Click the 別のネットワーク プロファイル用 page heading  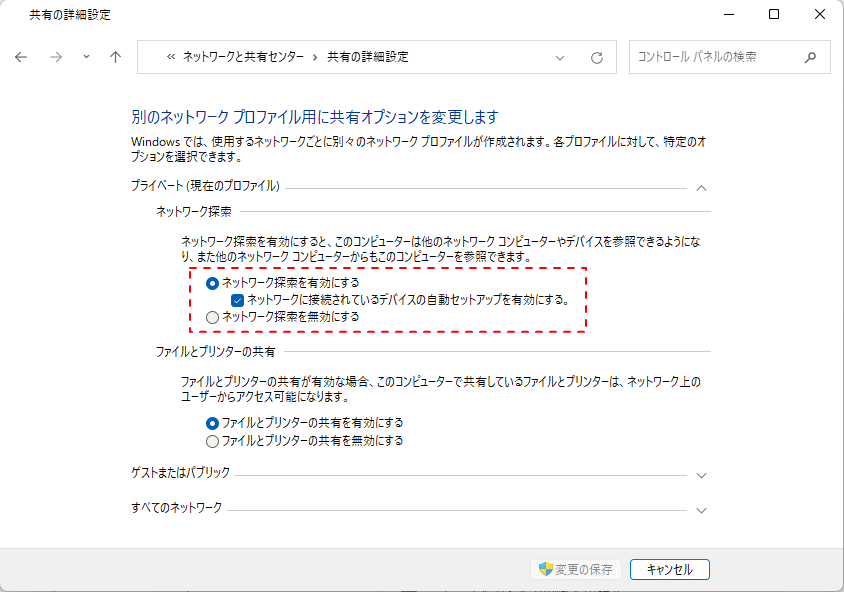point(315,117)
